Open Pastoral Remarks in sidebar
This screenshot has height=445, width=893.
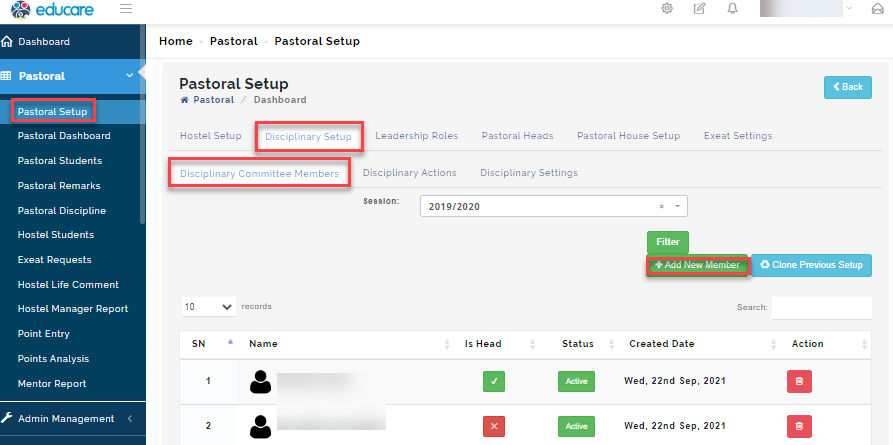[x=59, y=186]
